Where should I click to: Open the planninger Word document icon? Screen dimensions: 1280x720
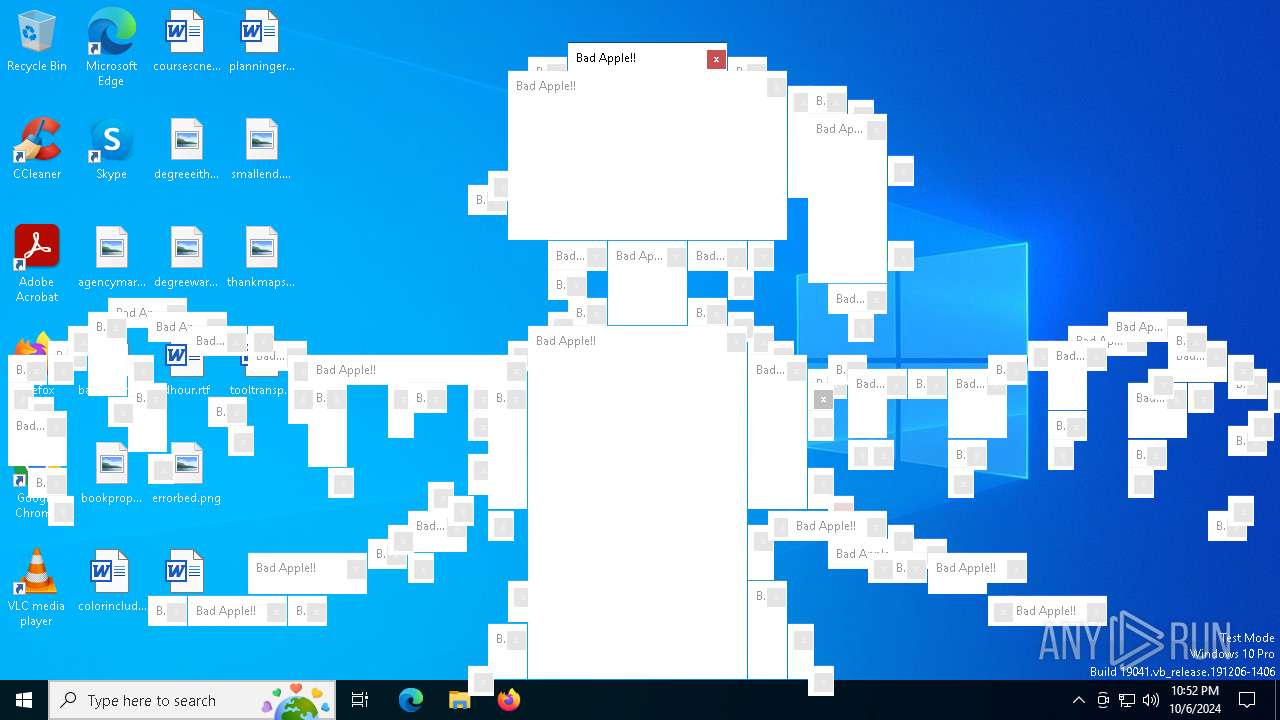[x=261, y=41]
